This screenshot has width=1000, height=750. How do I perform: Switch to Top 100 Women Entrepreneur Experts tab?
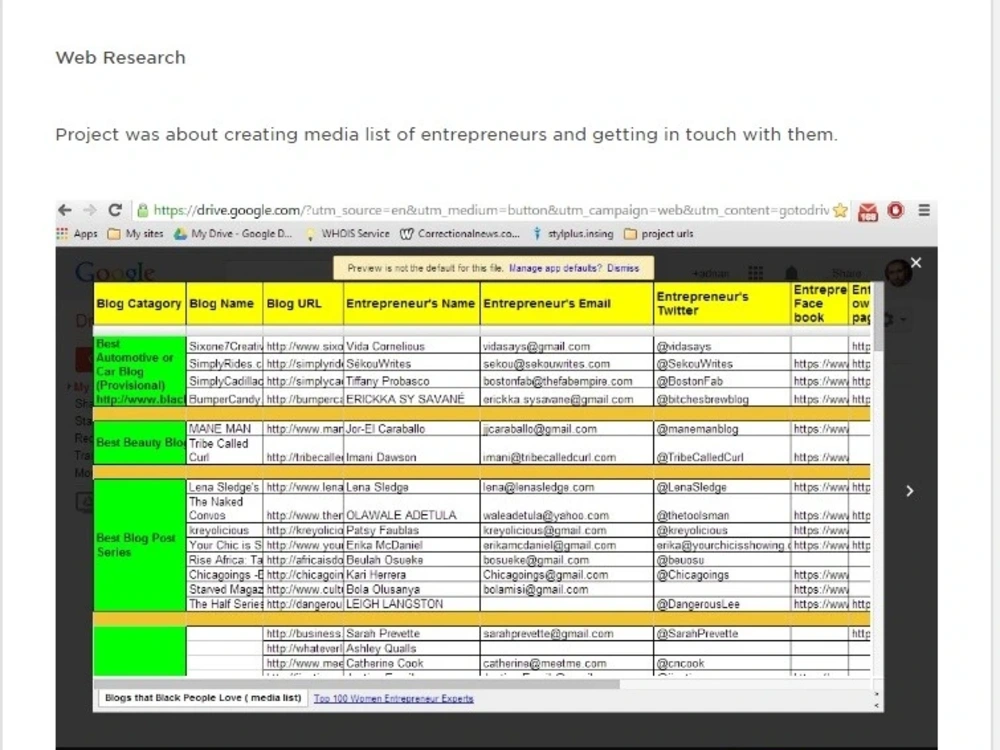click(x=393, y=698)
